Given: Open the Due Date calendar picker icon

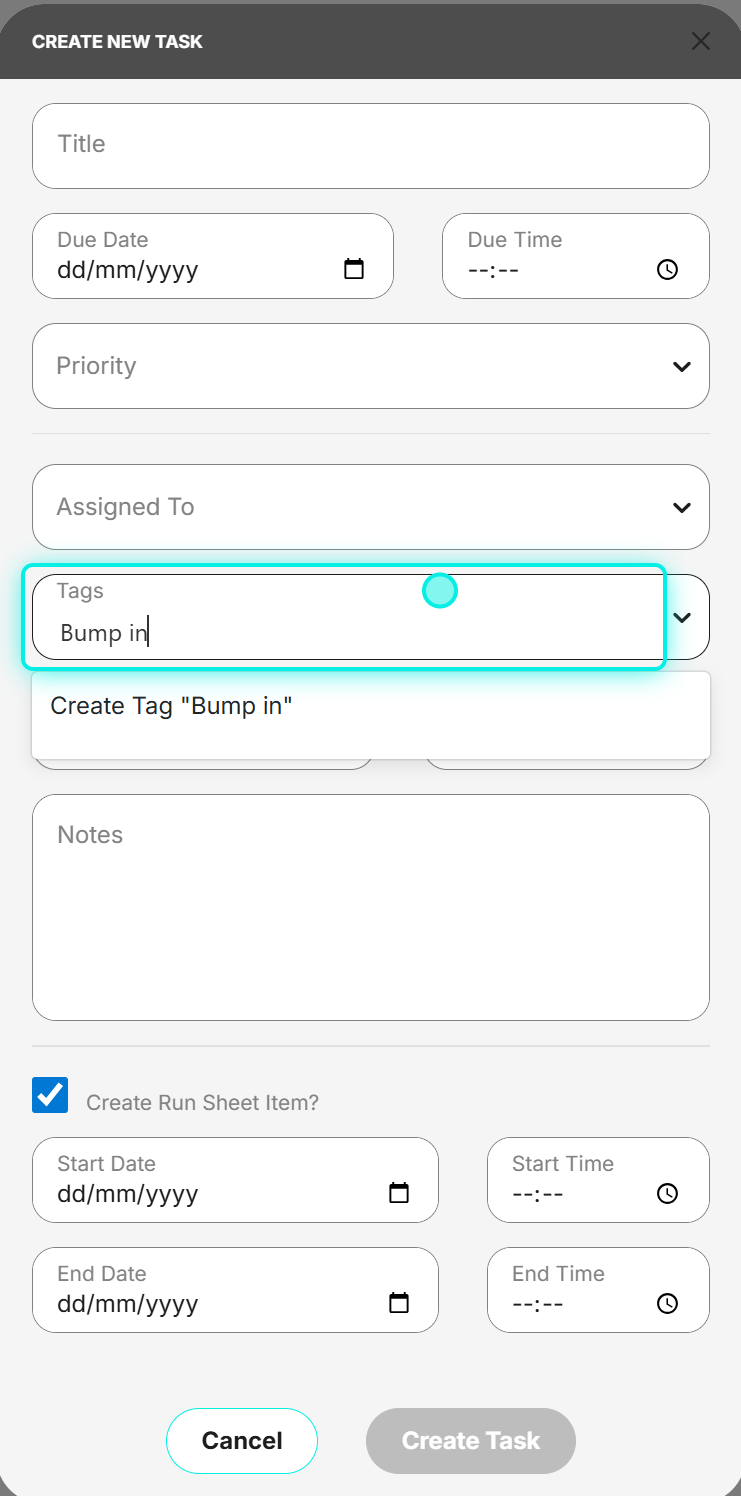Looking at the screenshot, I should (354, 269).
